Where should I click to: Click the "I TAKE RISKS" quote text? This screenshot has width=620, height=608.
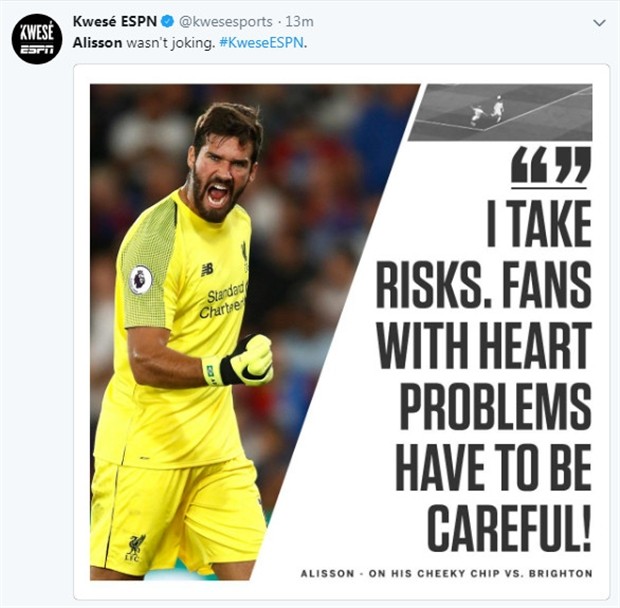pyautogui.click(x=484, y=254)
